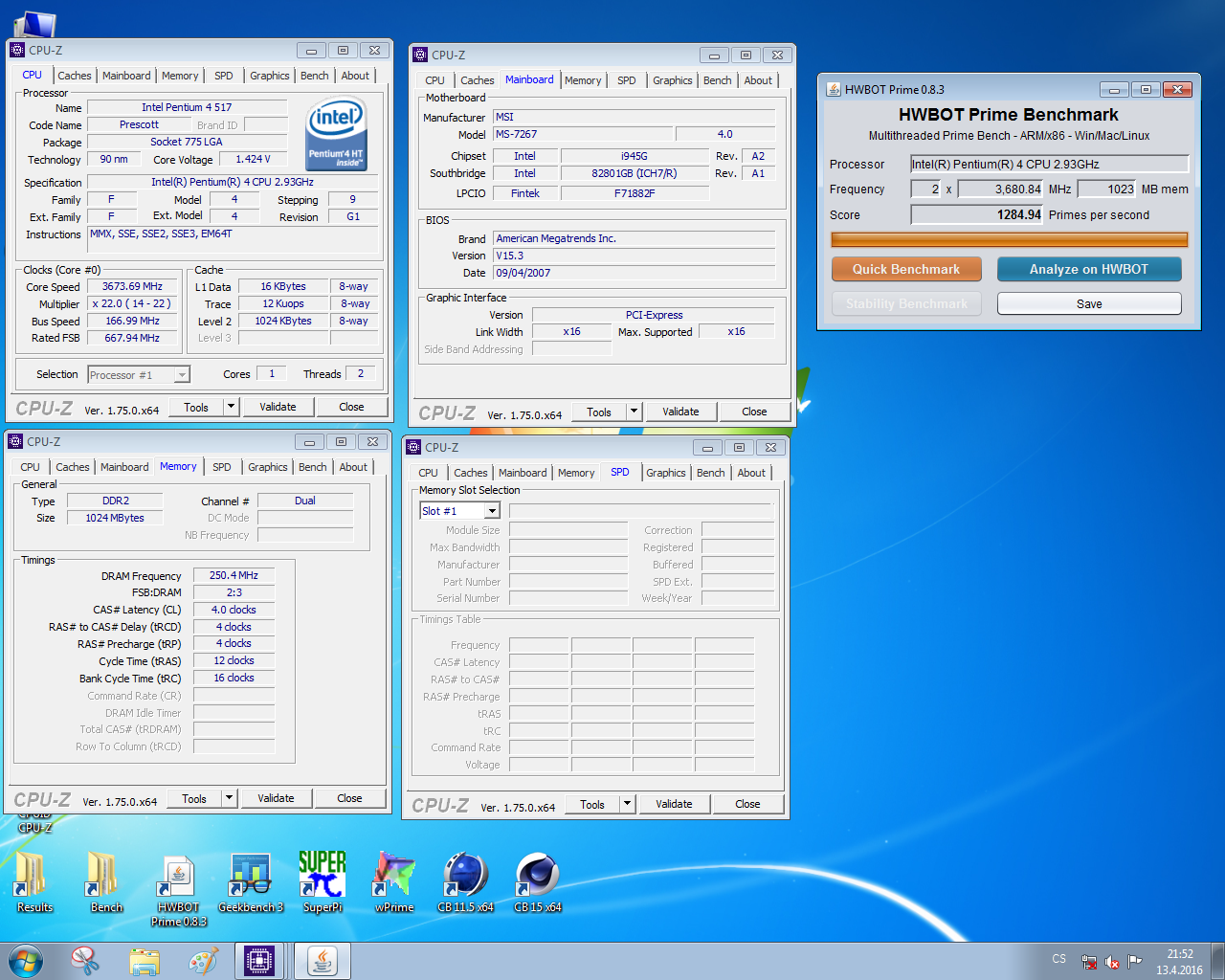Open Graphics tab in CPU-Z Mainboard window
Viewport: 1225px width, 980px height.
click(672, 80)
